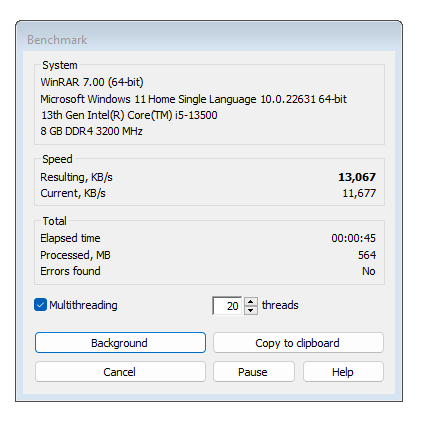
Task: Click the Windows 11 Home Single Language line
Action: point(193,99)
